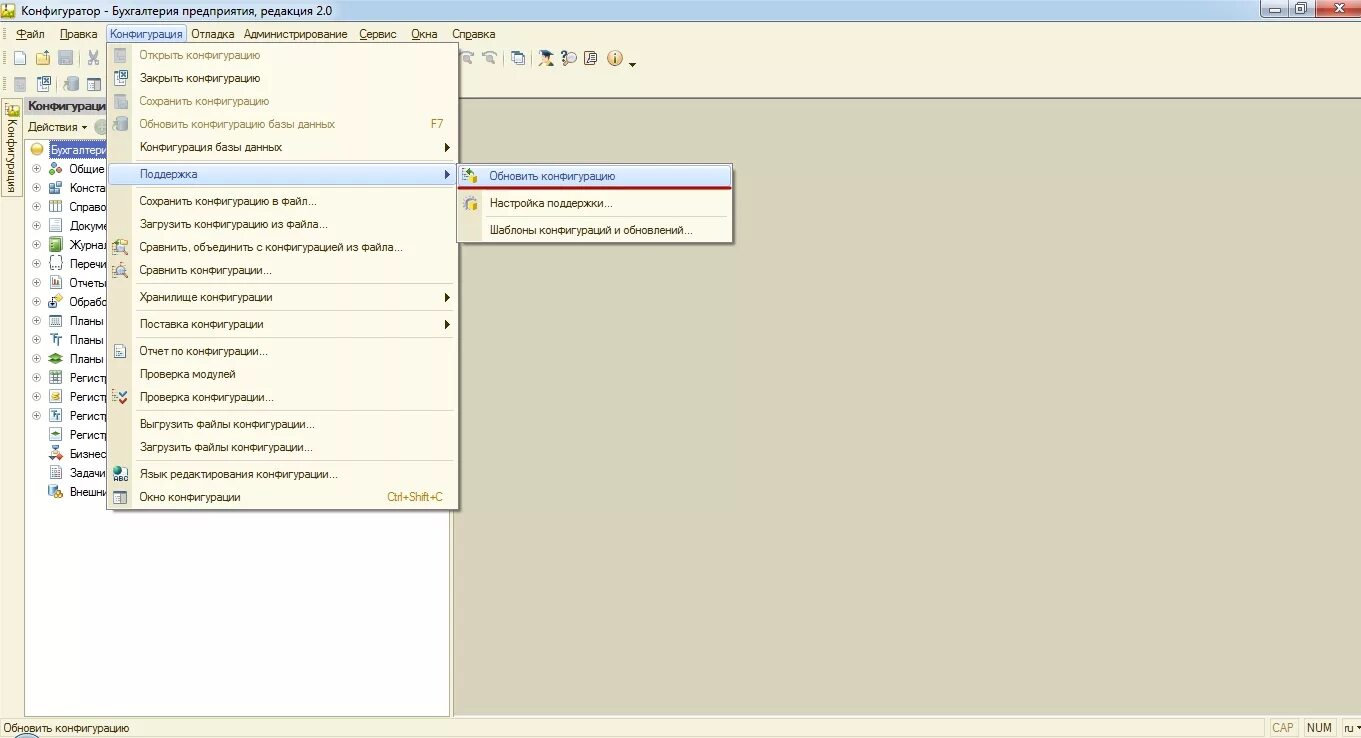
Task: Select the Внешние источники tree item
Action: (87, 492)
